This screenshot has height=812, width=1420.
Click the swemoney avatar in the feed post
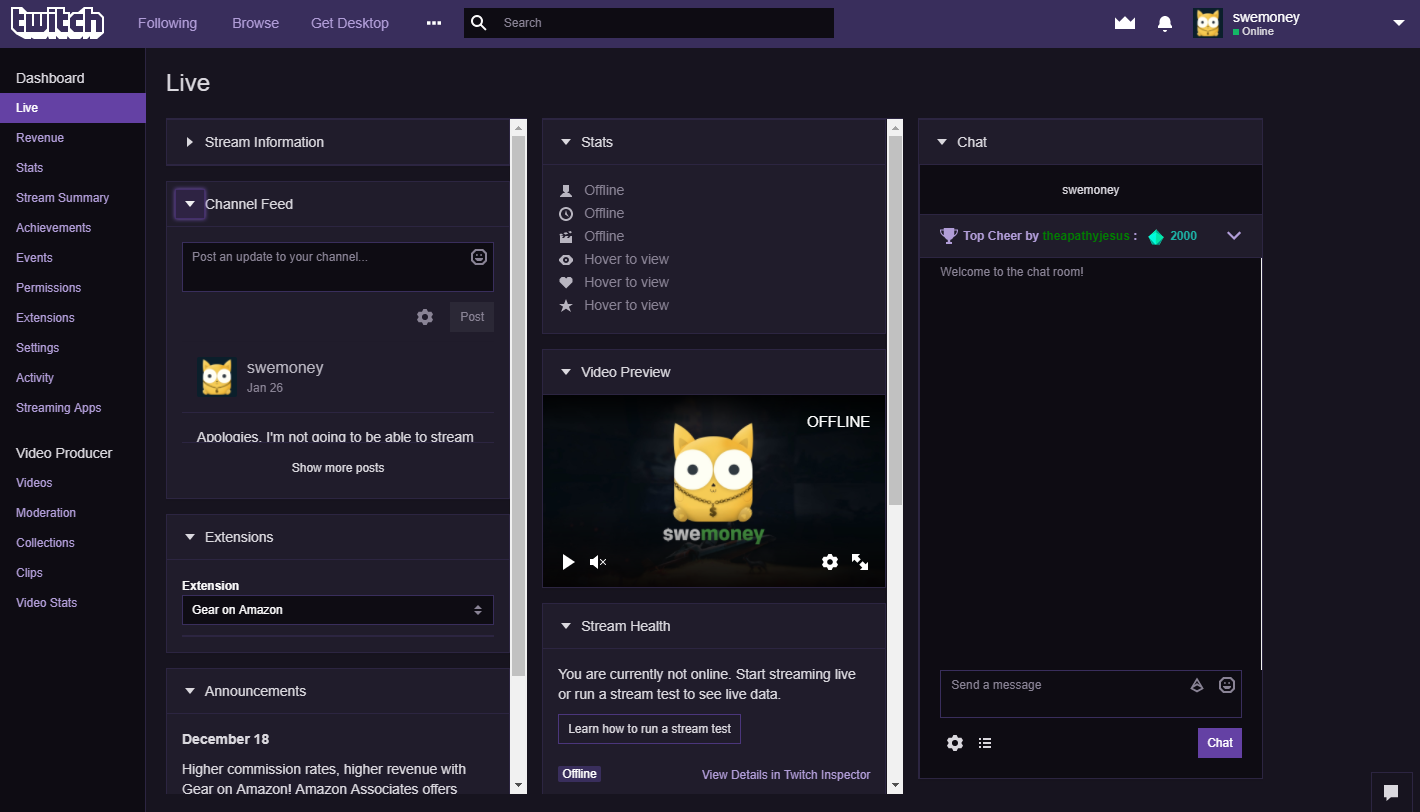pyautogui.click(x=217, y=377)
